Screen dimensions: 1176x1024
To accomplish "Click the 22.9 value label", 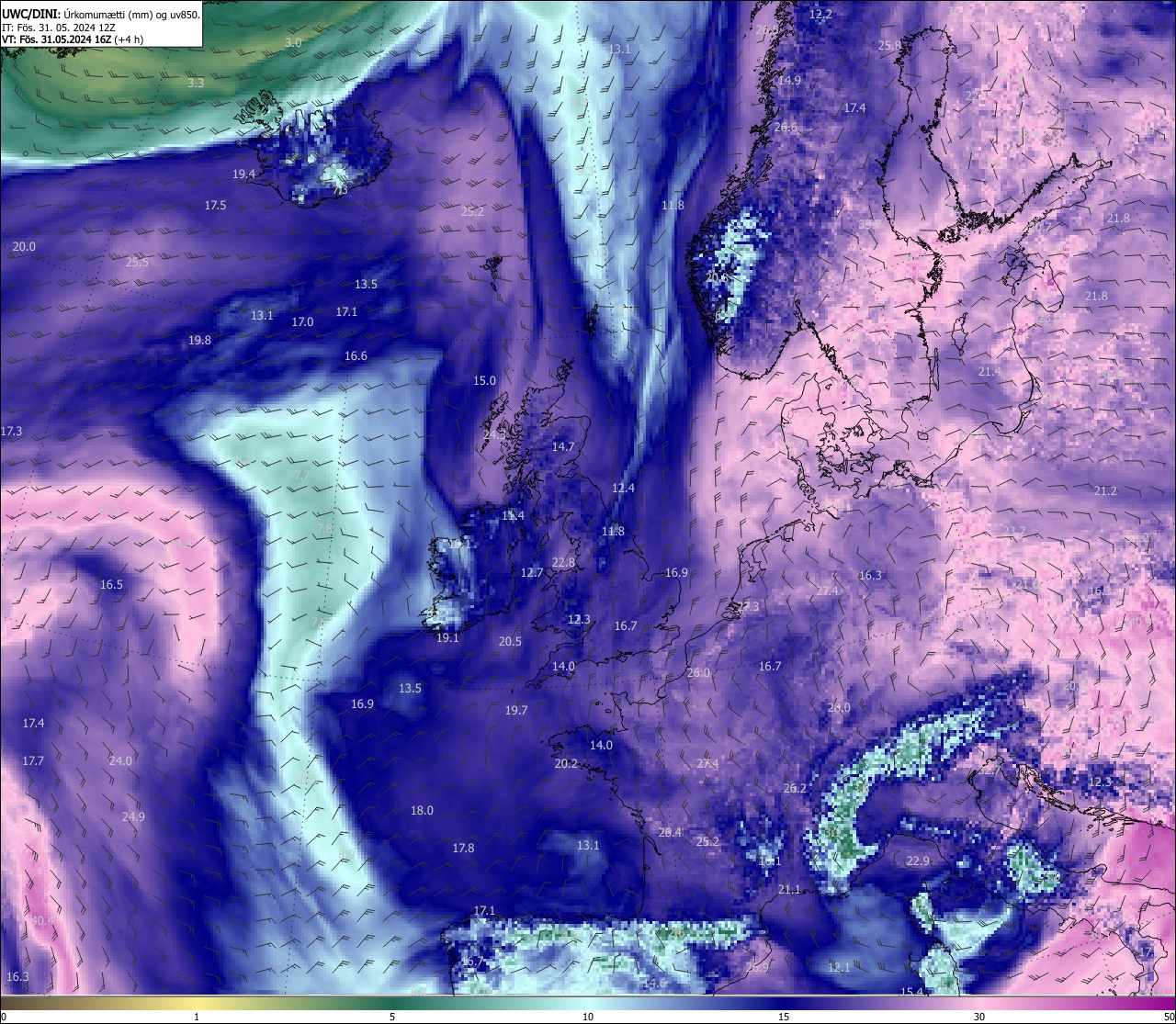I will [918, 861].
